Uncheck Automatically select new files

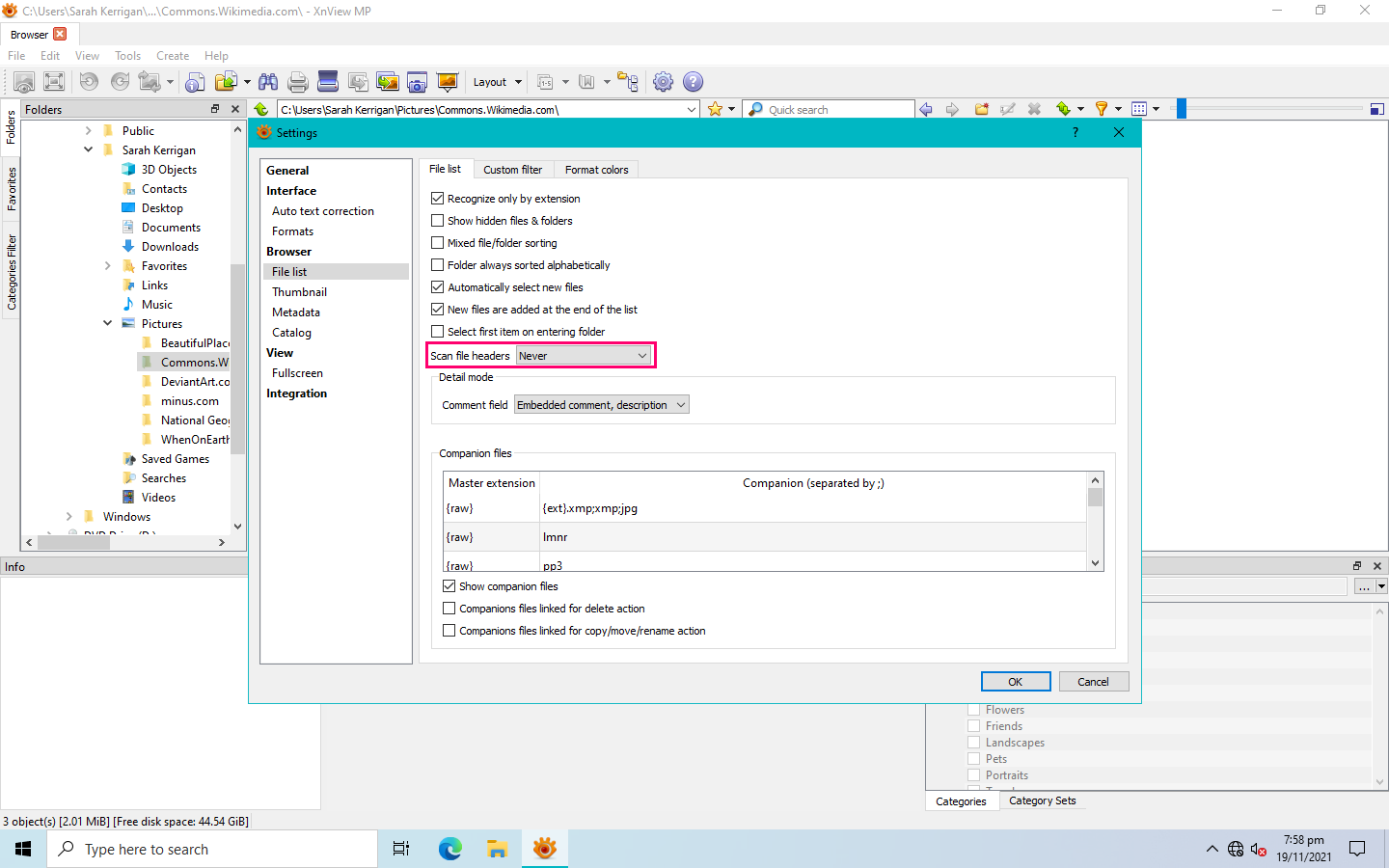tap(438, 287)
